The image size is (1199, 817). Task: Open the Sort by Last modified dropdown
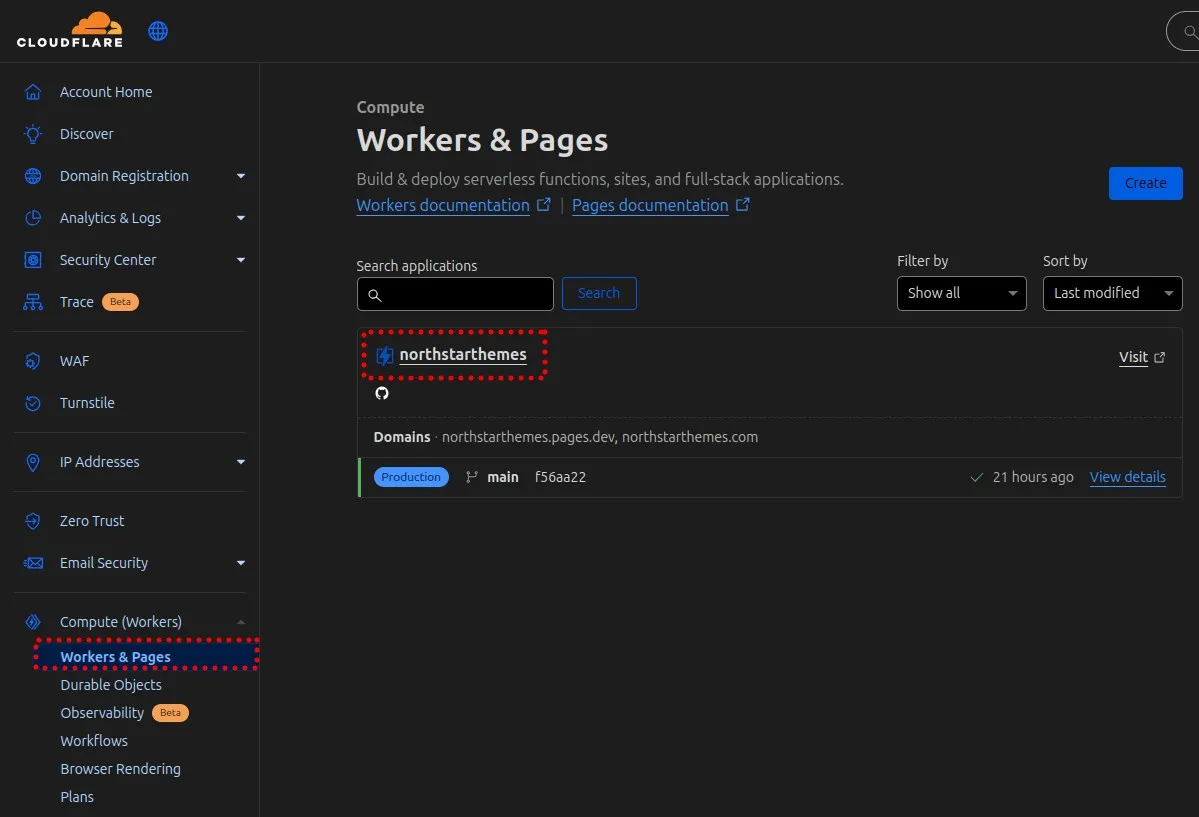click(x=1112, y=293)
